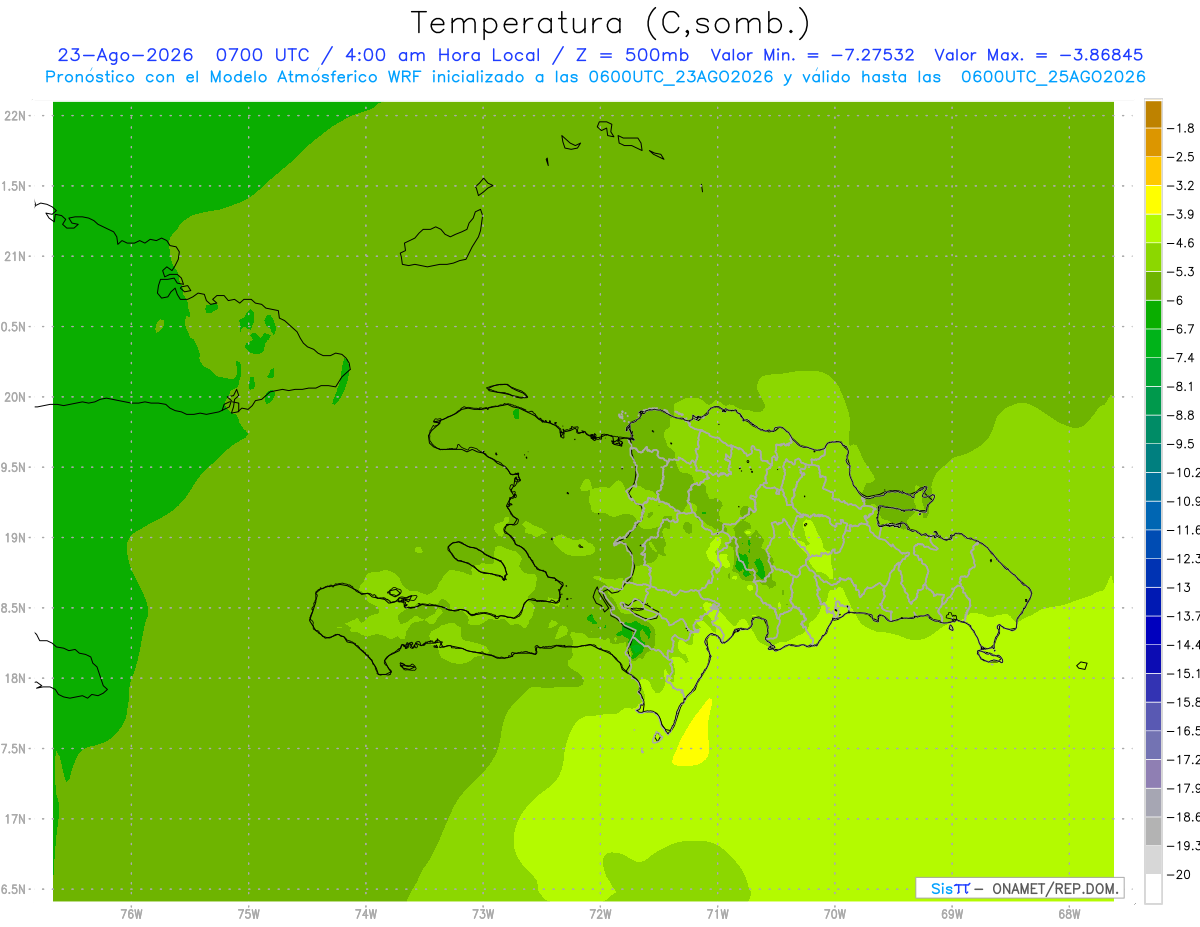Click the '-3.2' legend value

click(x=1181, y=186)
